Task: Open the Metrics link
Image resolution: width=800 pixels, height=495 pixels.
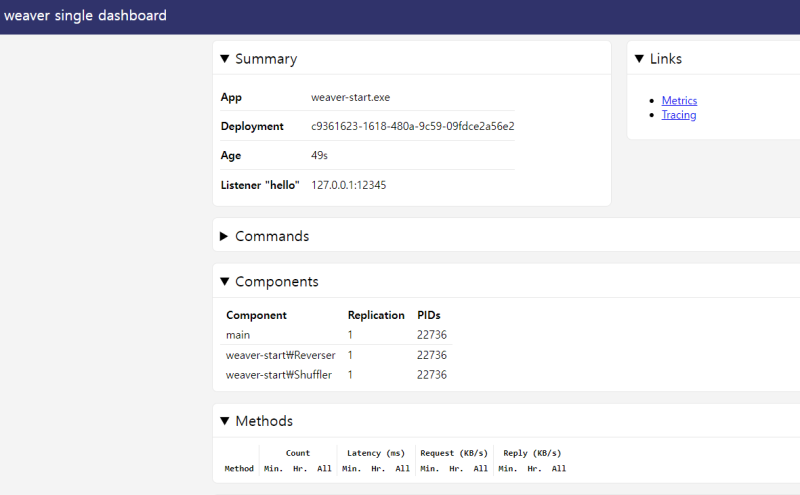Action: click(679, 101)
